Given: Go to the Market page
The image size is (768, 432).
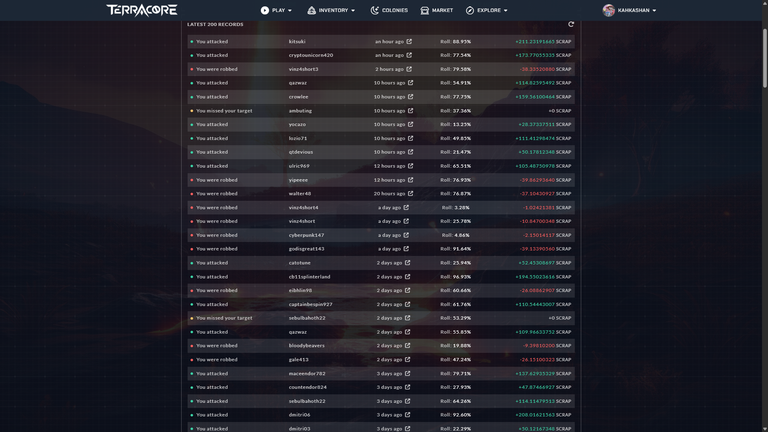Looking at the screenshot, I should pos(437,10).
